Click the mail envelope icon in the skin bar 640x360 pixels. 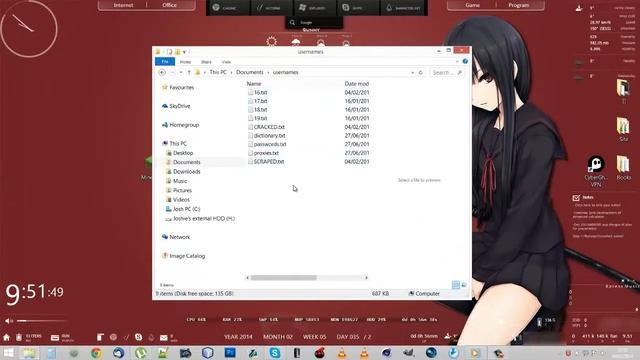[x=164, y=338]
